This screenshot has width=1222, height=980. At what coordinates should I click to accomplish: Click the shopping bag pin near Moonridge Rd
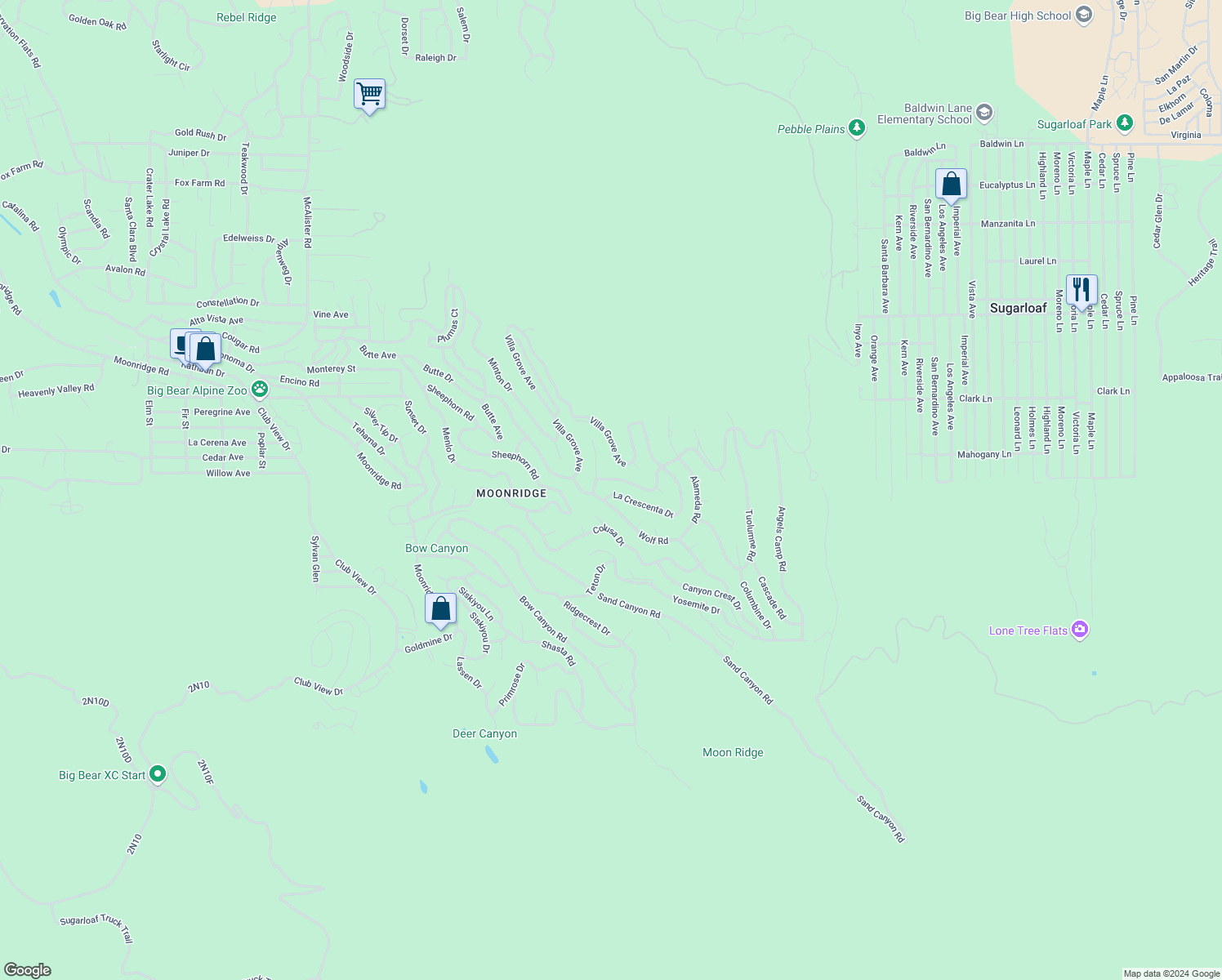click(x=204, y=347)
